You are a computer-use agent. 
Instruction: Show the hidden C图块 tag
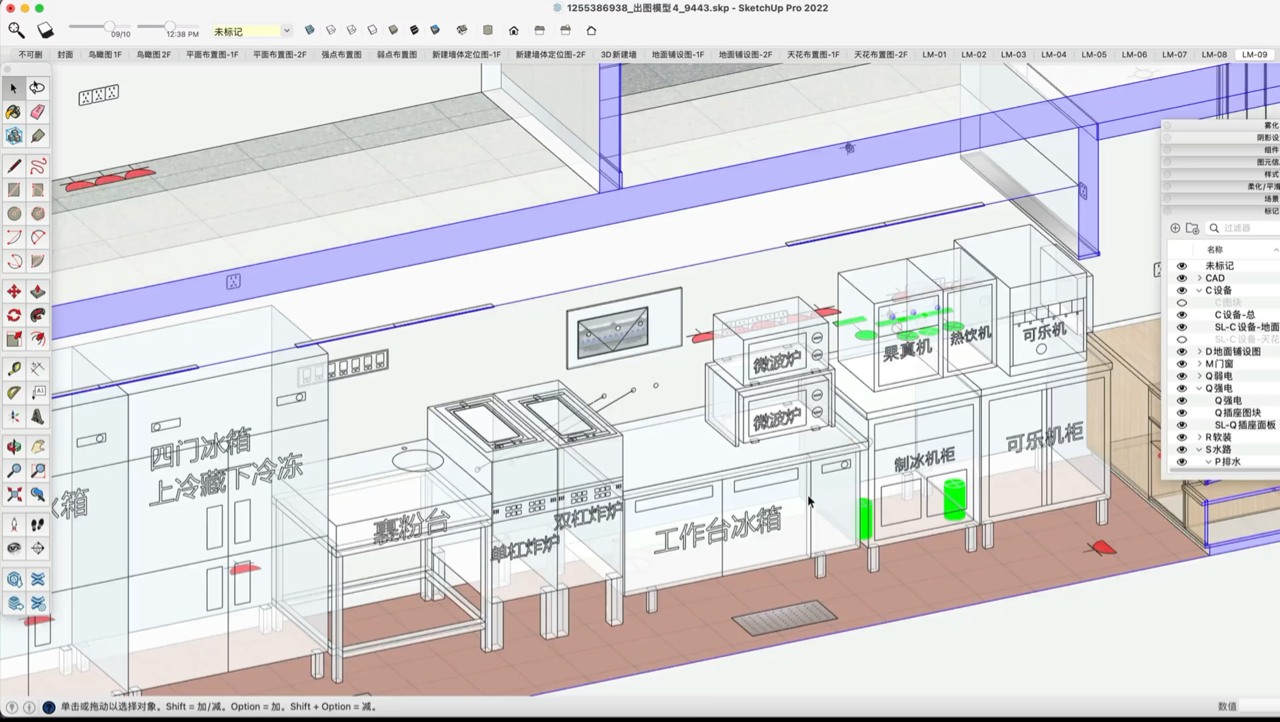tap(1181, 303)
